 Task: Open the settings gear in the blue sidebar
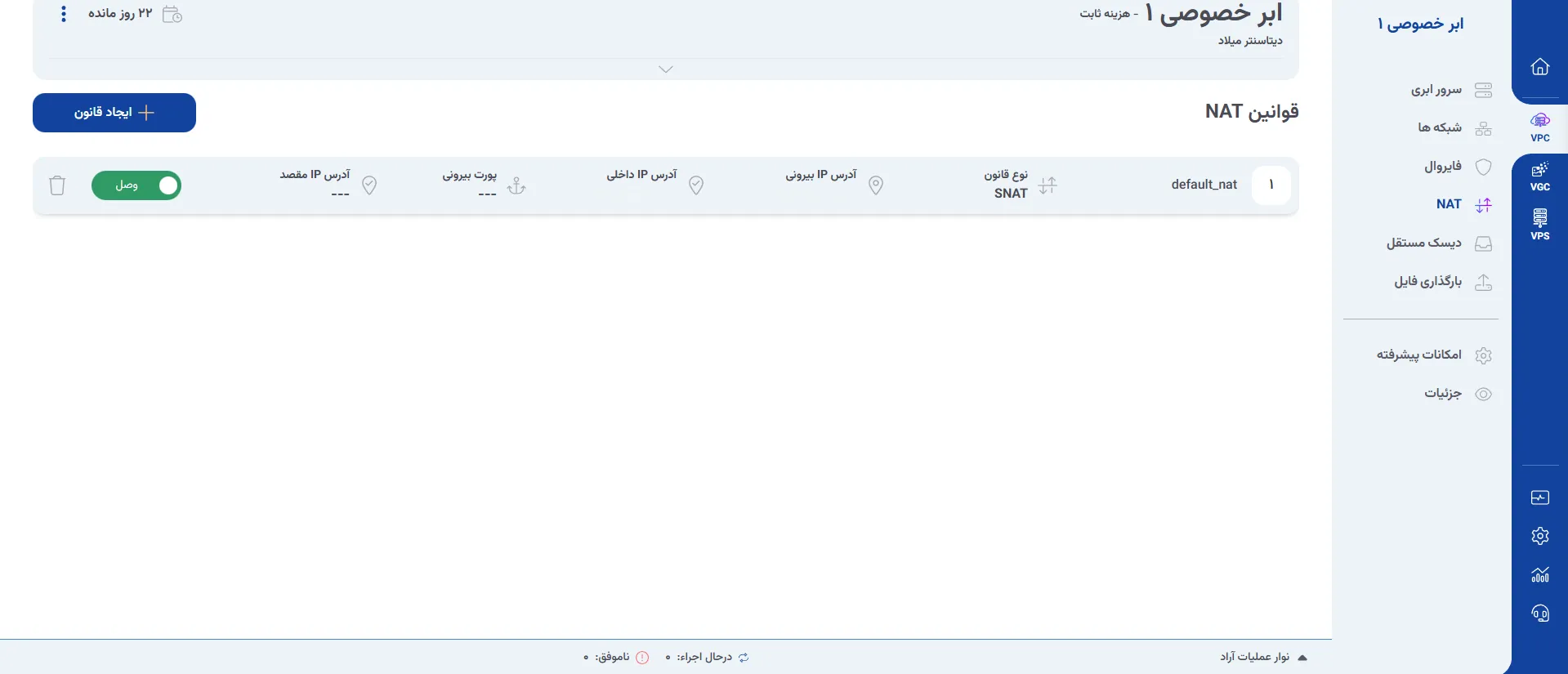pyautogui.click(x=1539, y=536)
